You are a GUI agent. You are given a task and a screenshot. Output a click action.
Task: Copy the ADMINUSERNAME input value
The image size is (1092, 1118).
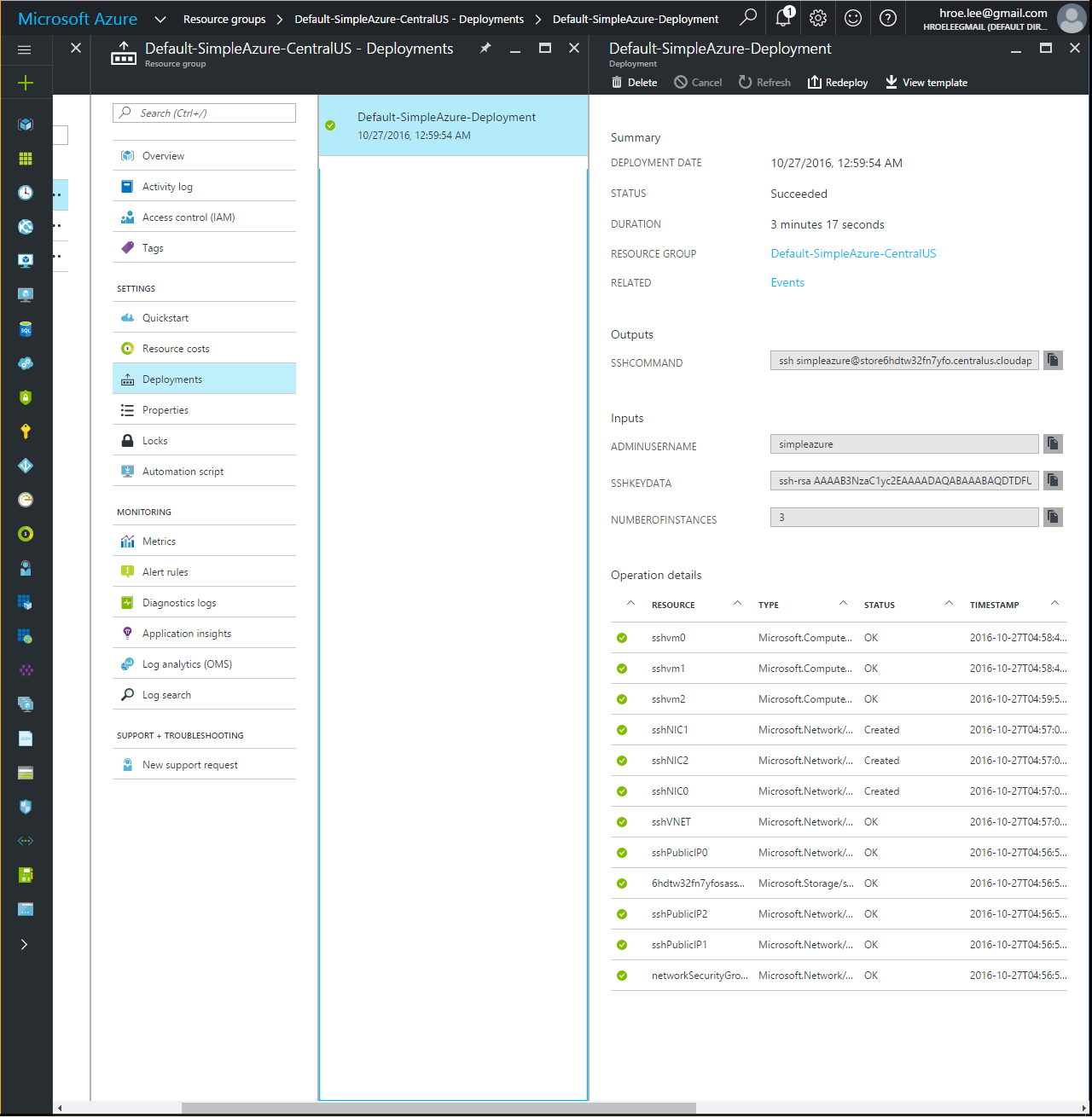click(x=1053, y=444)
